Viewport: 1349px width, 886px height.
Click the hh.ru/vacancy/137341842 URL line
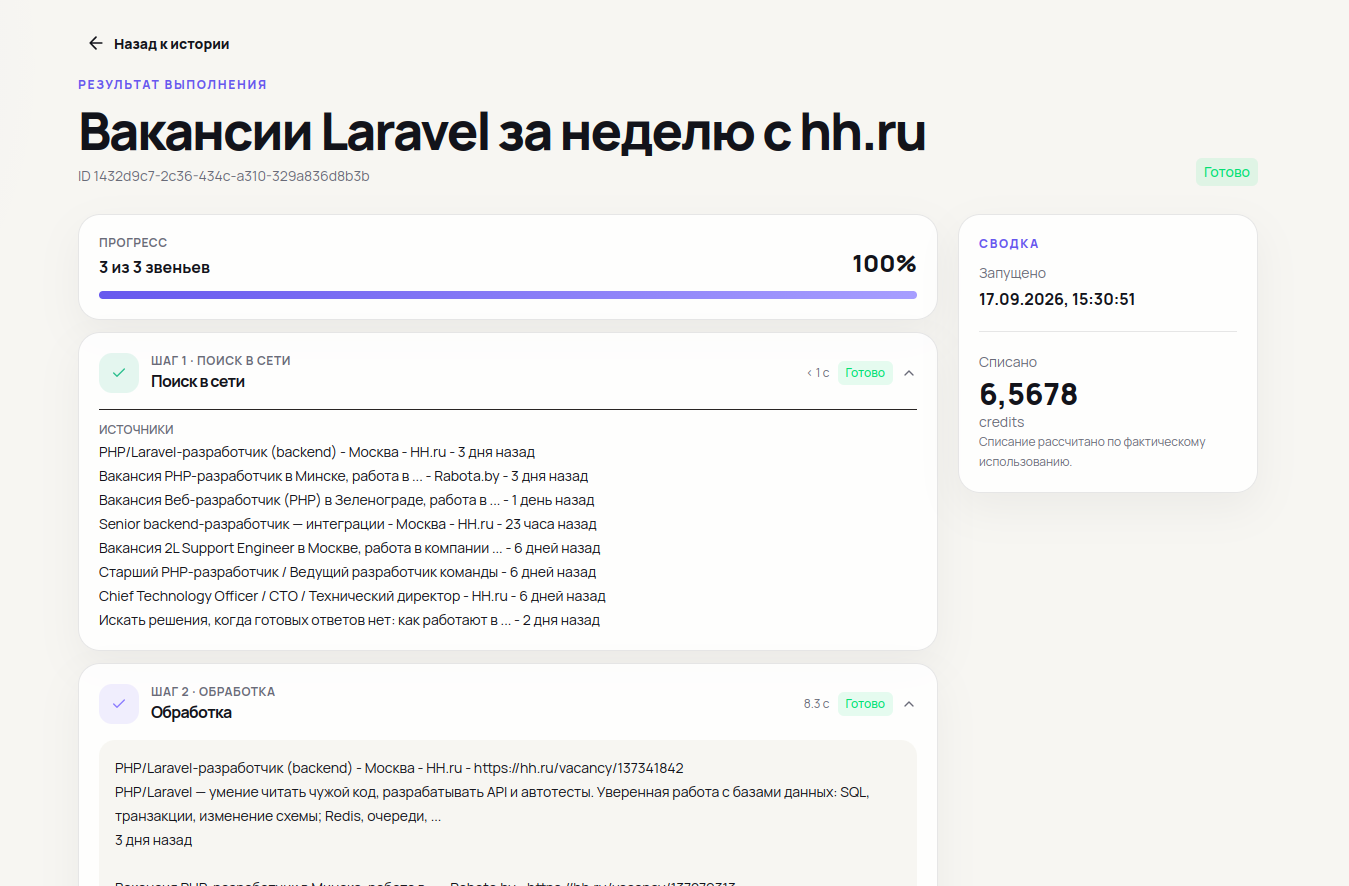tap(399, 768)
